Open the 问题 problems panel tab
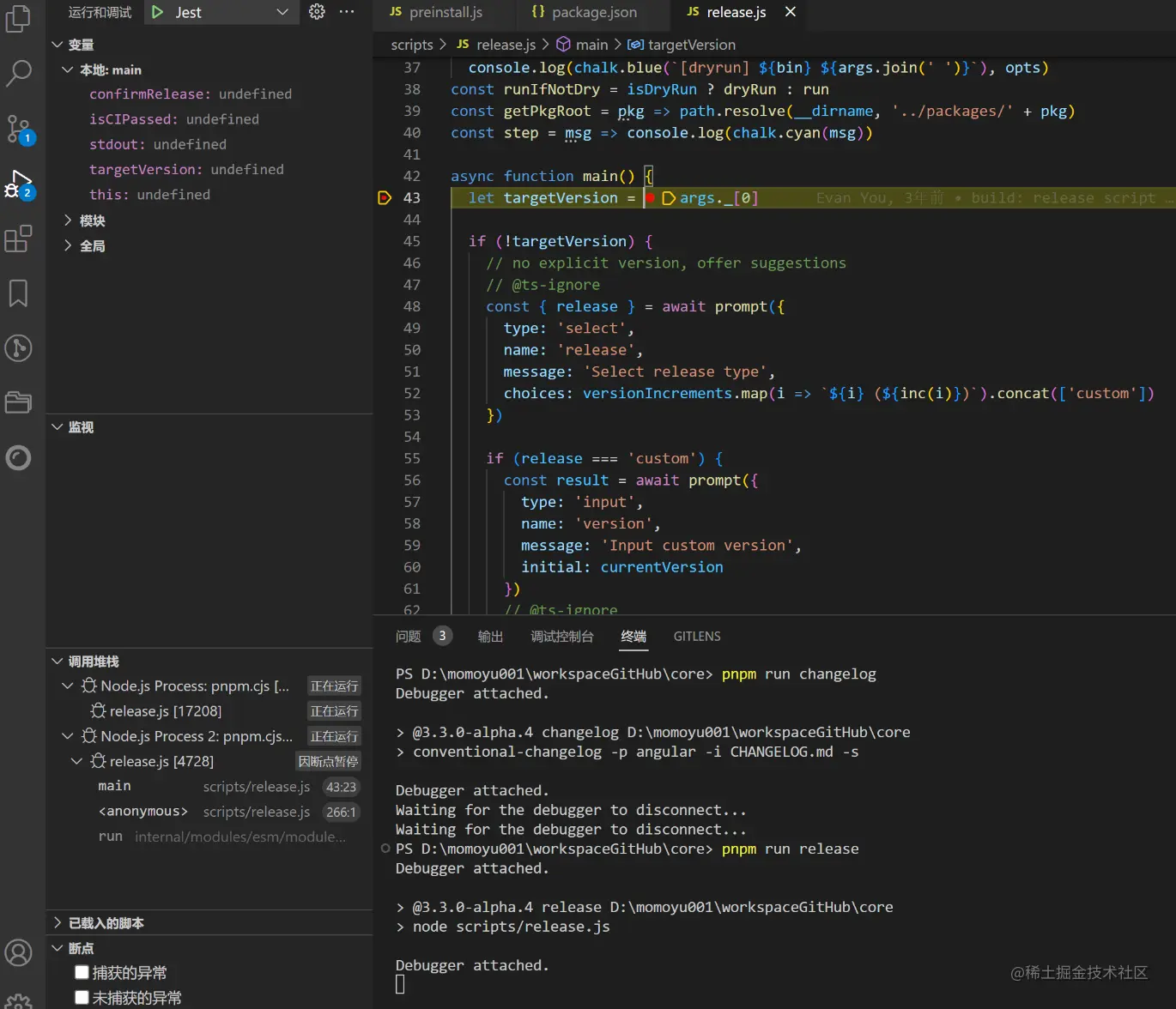 pyautogui.click(x=409, y=637)
